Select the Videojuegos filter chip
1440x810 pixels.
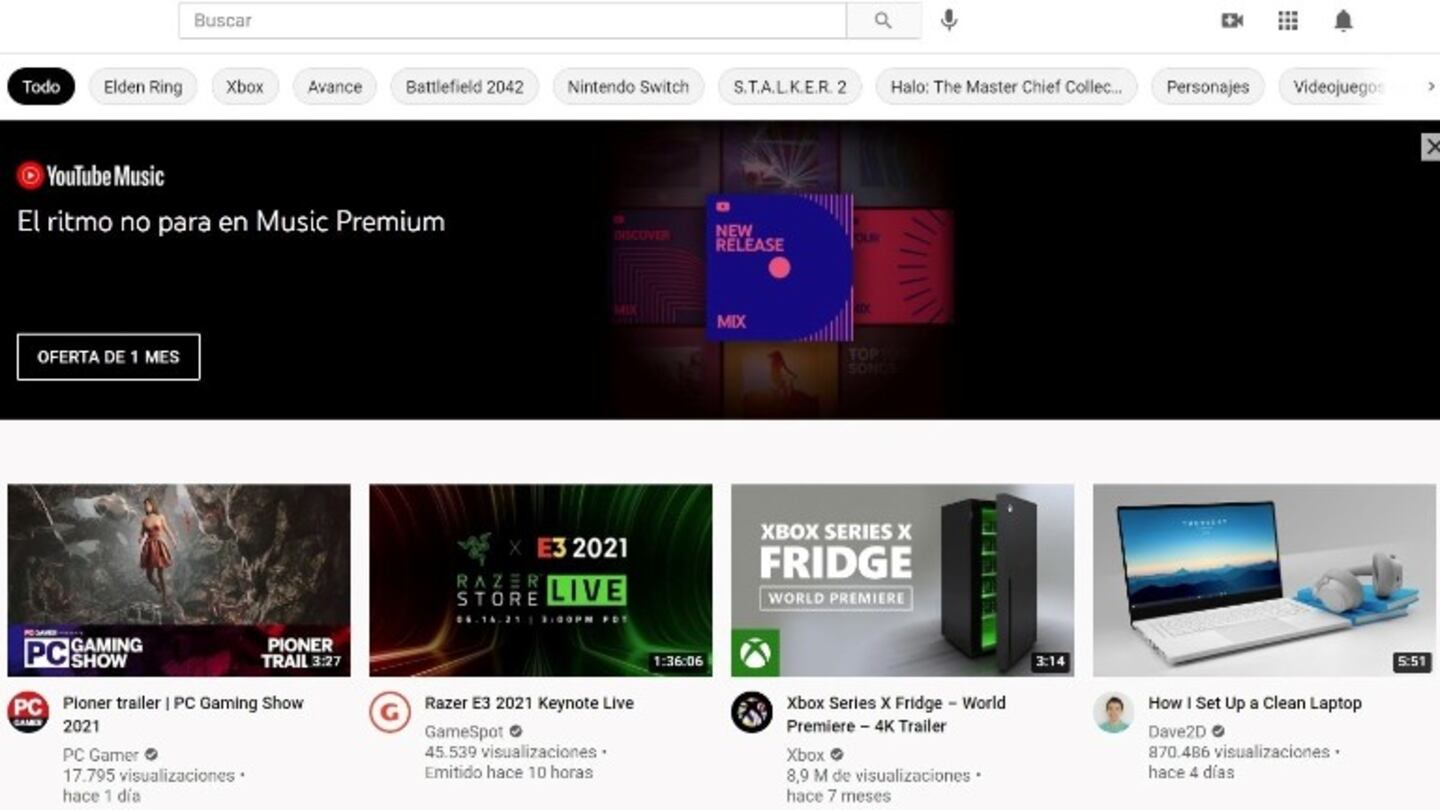(1338, 87)
